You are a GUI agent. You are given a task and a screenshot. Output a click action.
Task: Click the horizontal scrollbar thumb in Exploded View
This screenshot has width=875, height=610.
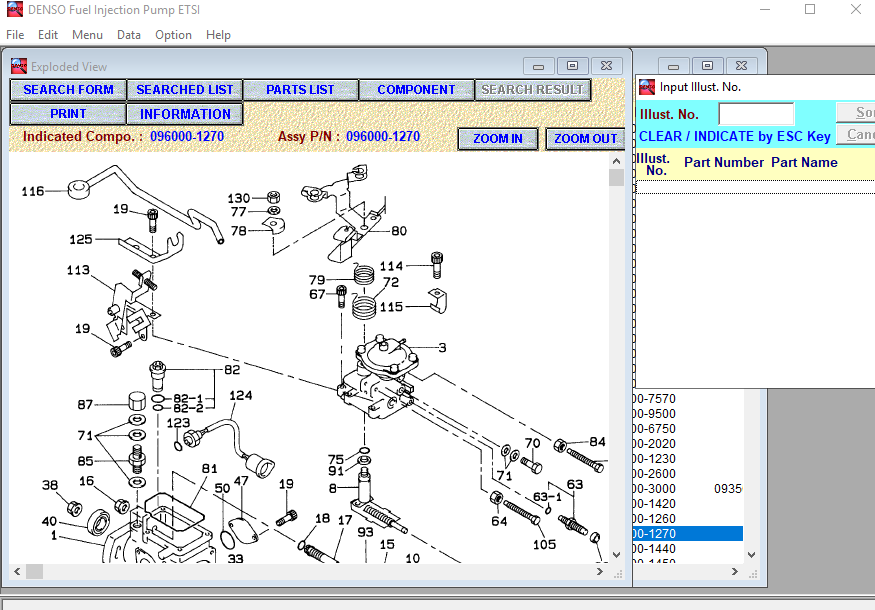tap(35, 571)
